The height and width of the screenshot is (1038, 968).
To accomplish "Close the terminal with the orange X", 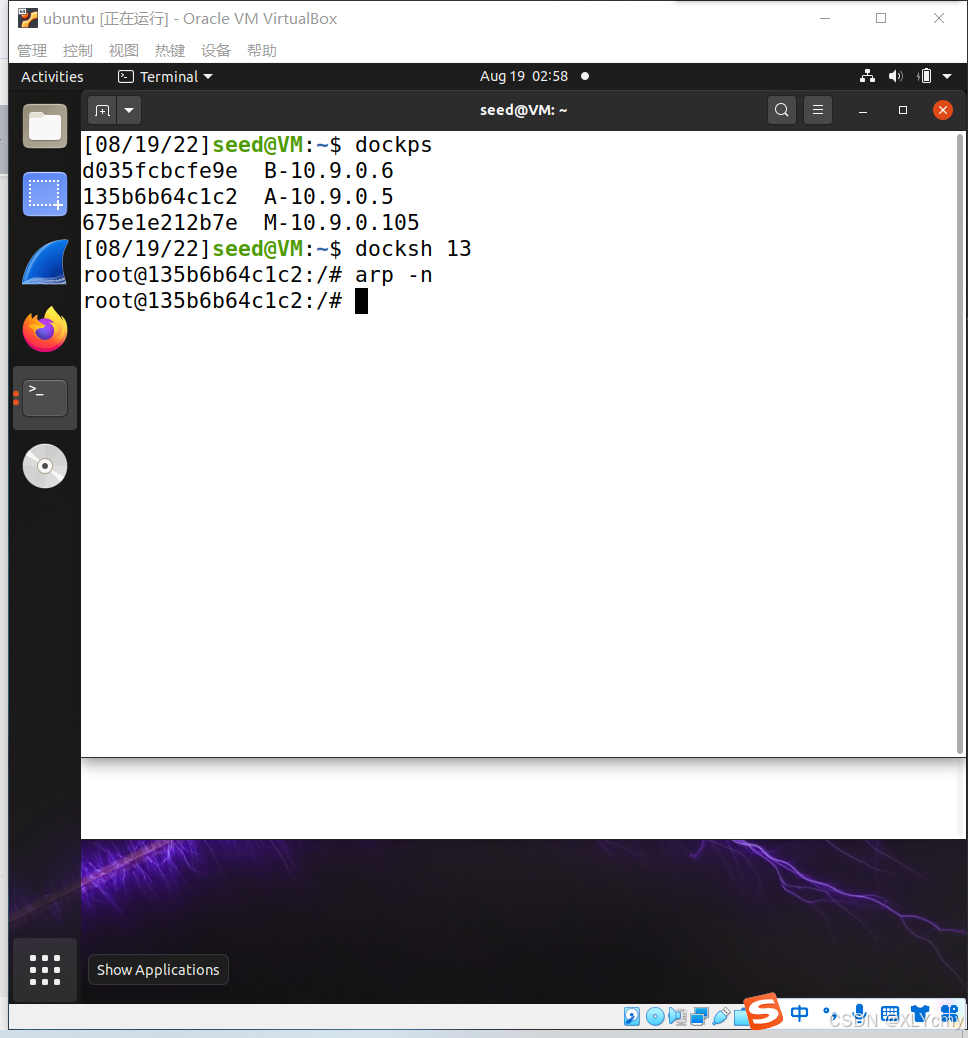I will [943, 110].
